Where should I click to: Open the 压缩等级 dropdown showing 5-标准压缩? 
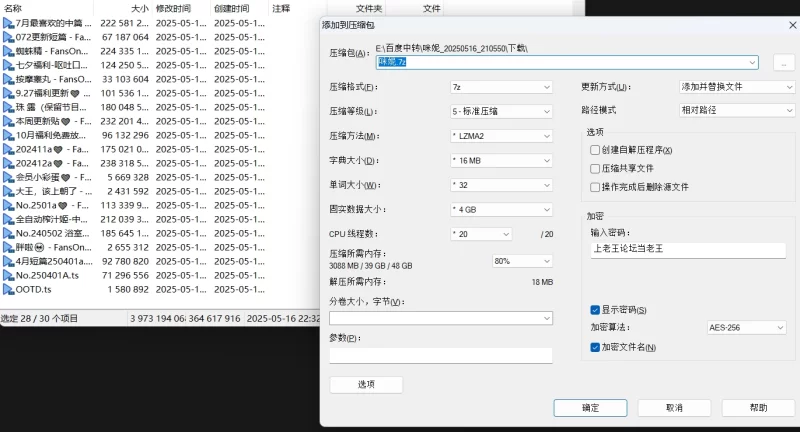pyautogui.click(x=501, y=111)
